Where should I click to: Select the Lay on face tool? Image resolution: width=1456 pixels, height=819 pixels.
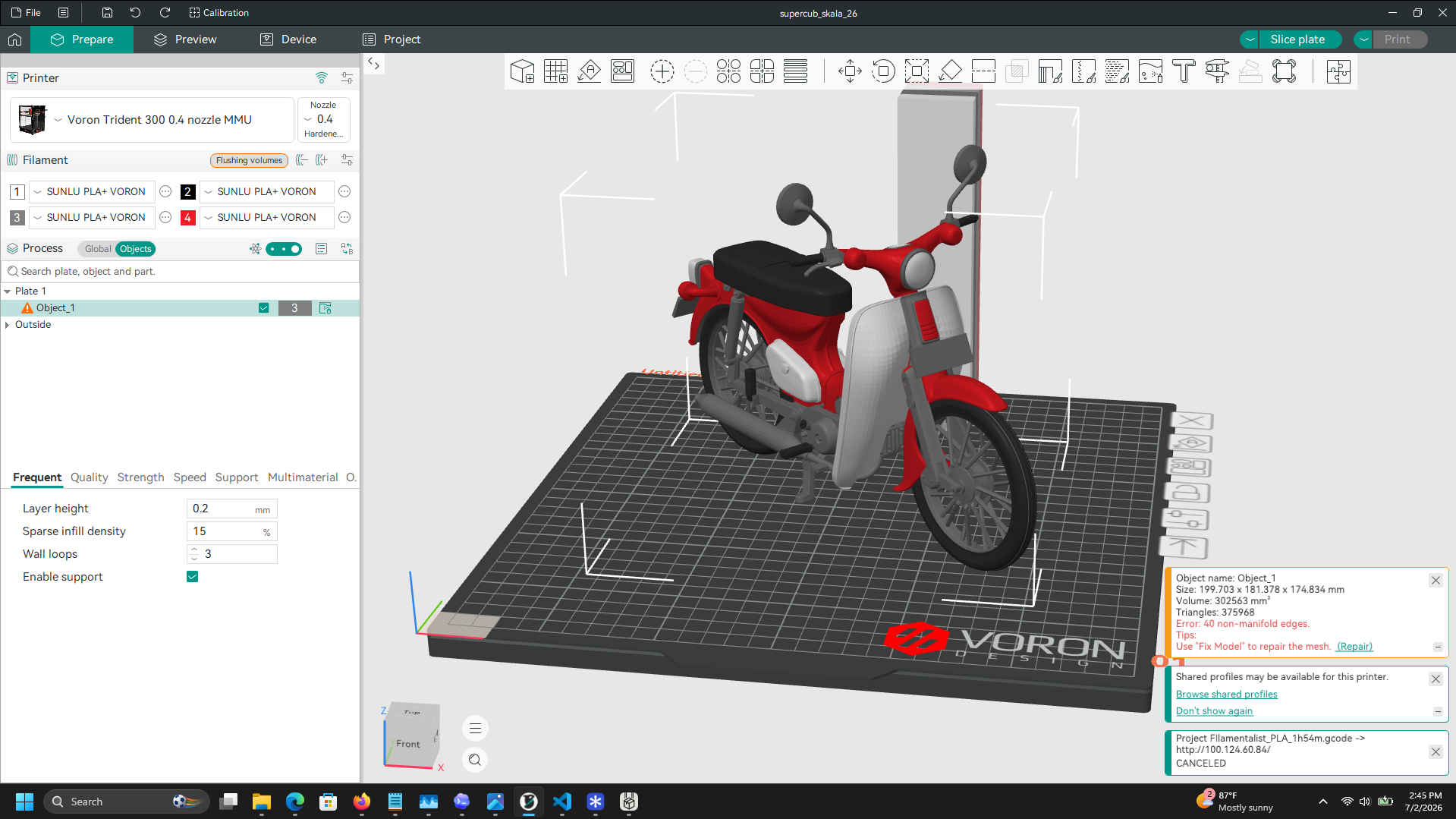(950, 71)
